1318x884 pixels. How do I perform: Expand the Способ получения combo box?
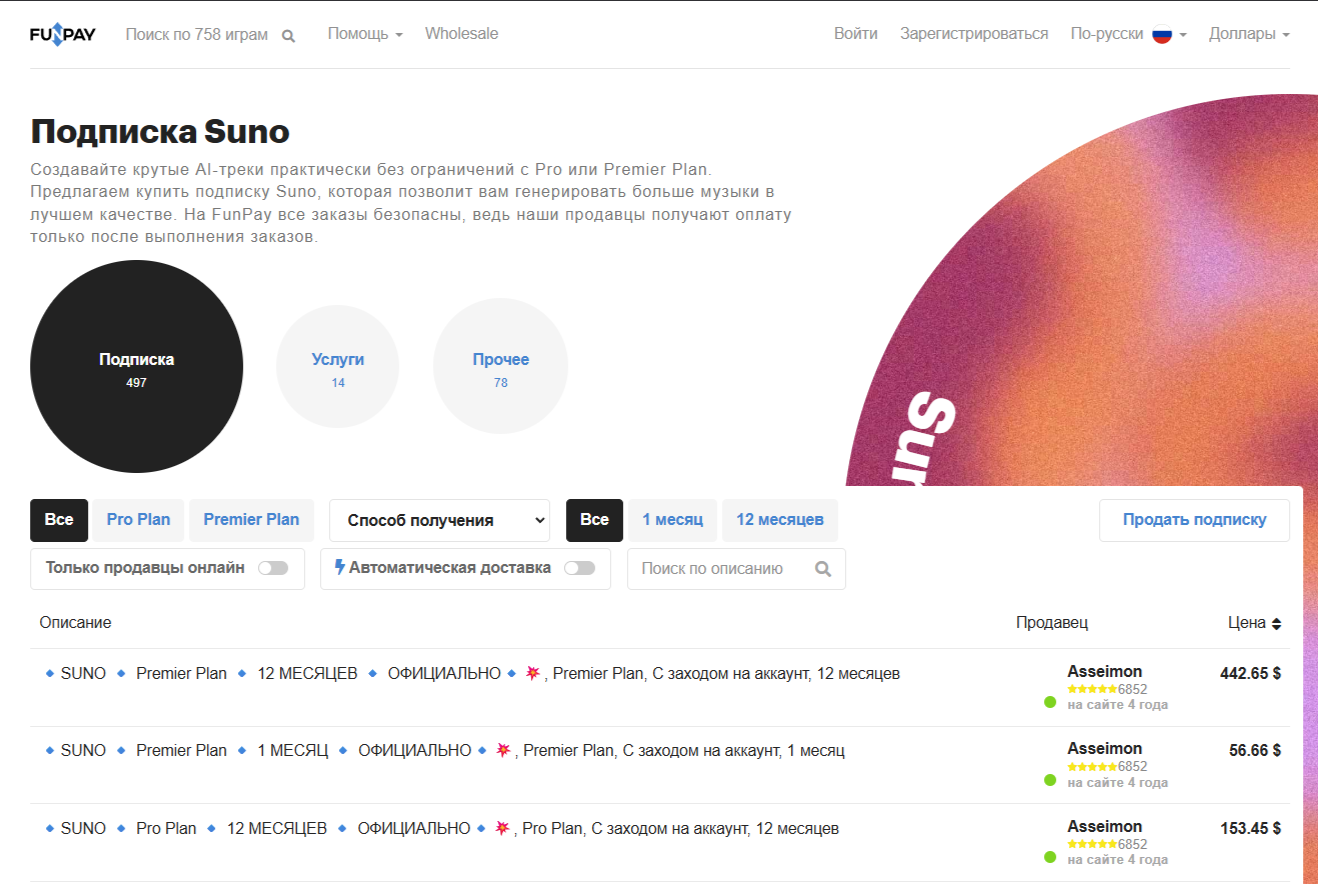439,520
